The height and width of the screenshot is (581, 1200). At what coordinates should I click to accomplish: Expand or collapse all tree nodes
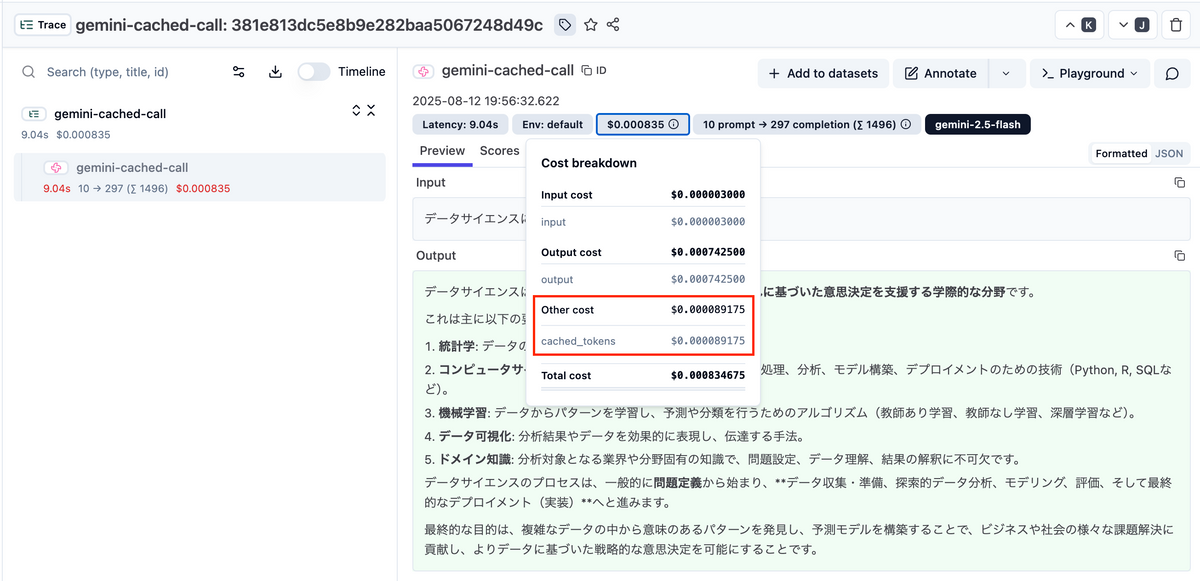363,111
